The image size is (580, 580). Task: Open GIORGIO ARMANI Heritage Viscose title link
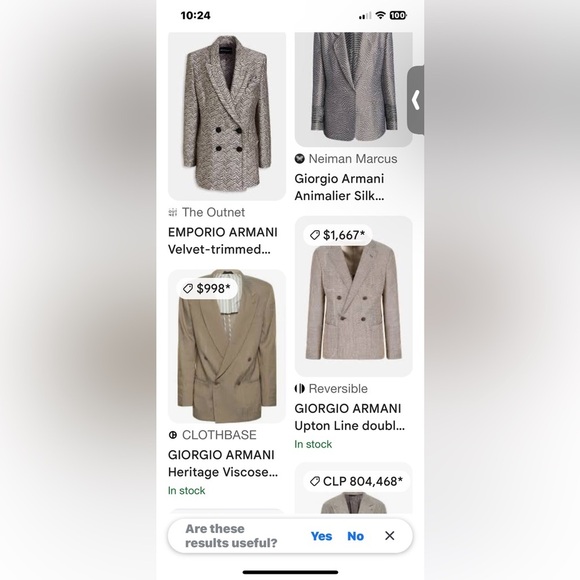pos(223,463)
